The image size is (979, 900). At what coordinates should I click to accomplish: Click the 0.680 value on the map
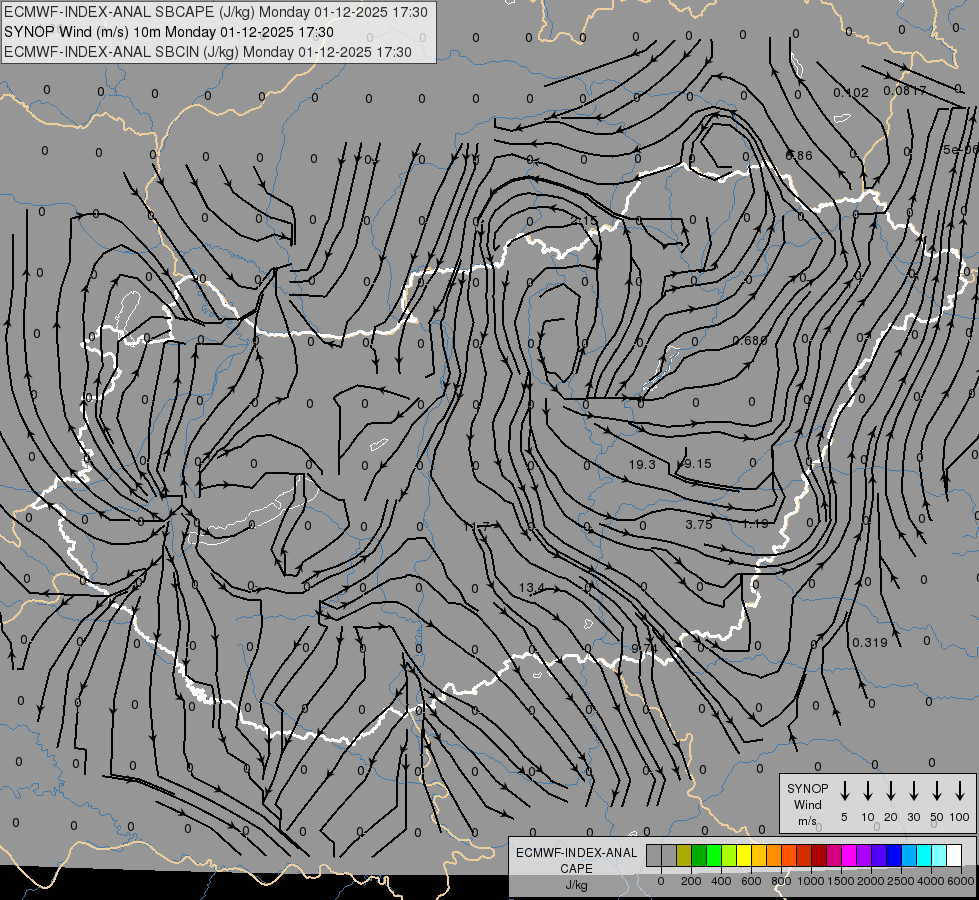click(750, 340)
